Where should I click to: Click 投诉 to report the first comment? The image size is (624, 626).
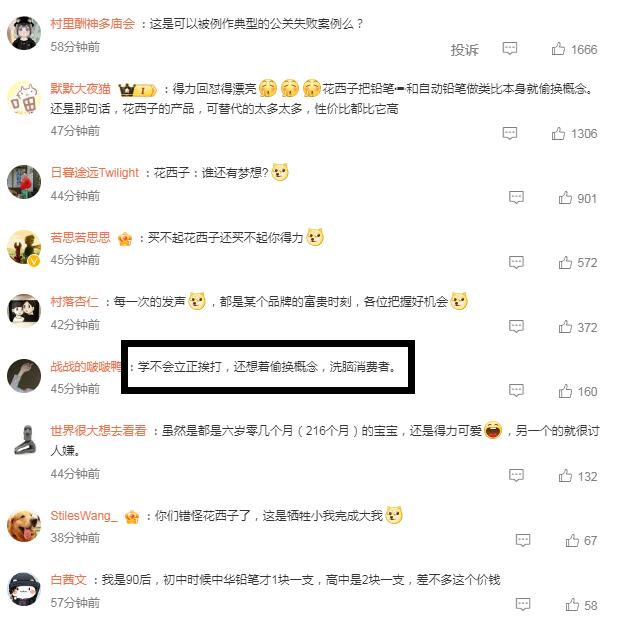pyautogui.click(x=464, y=50)
